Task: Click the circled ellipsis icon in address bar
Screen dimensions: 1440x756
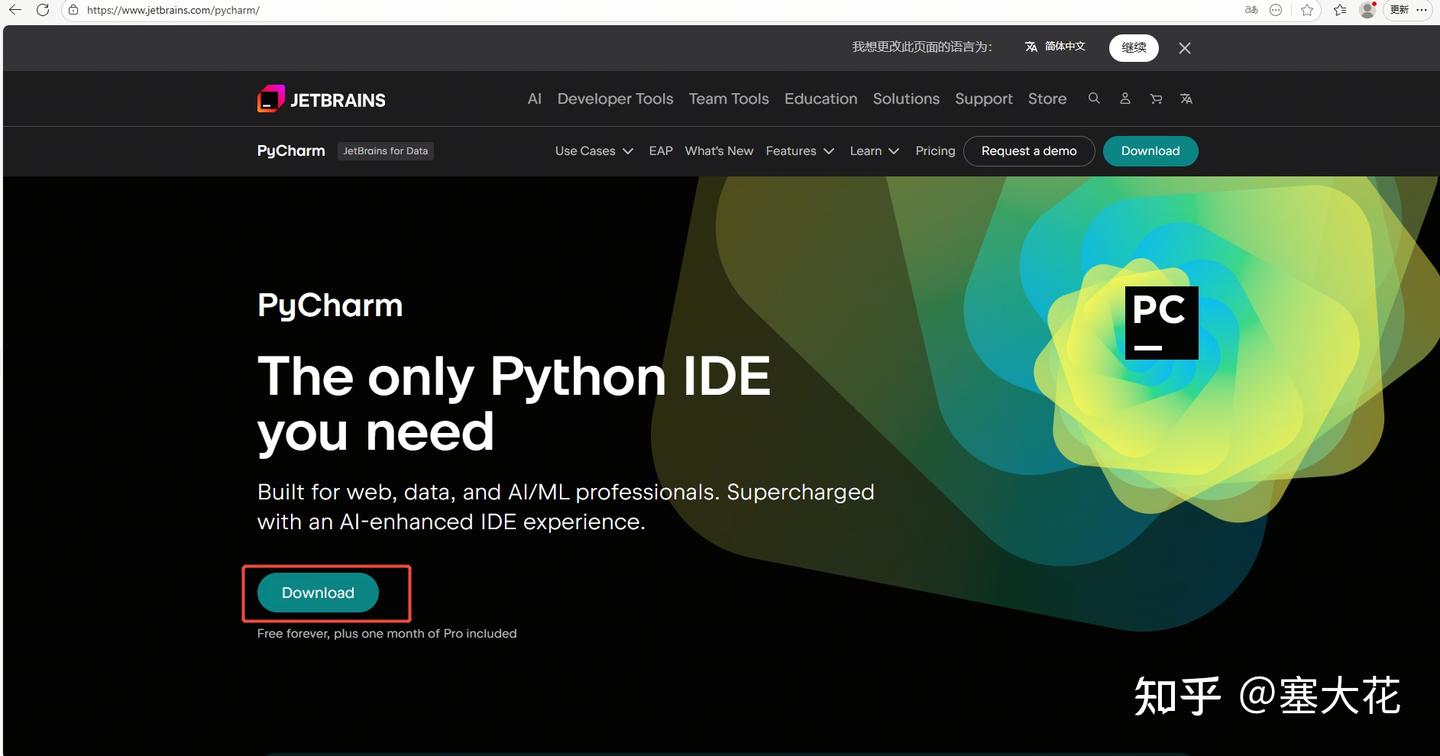Action: coord(1276,10)
